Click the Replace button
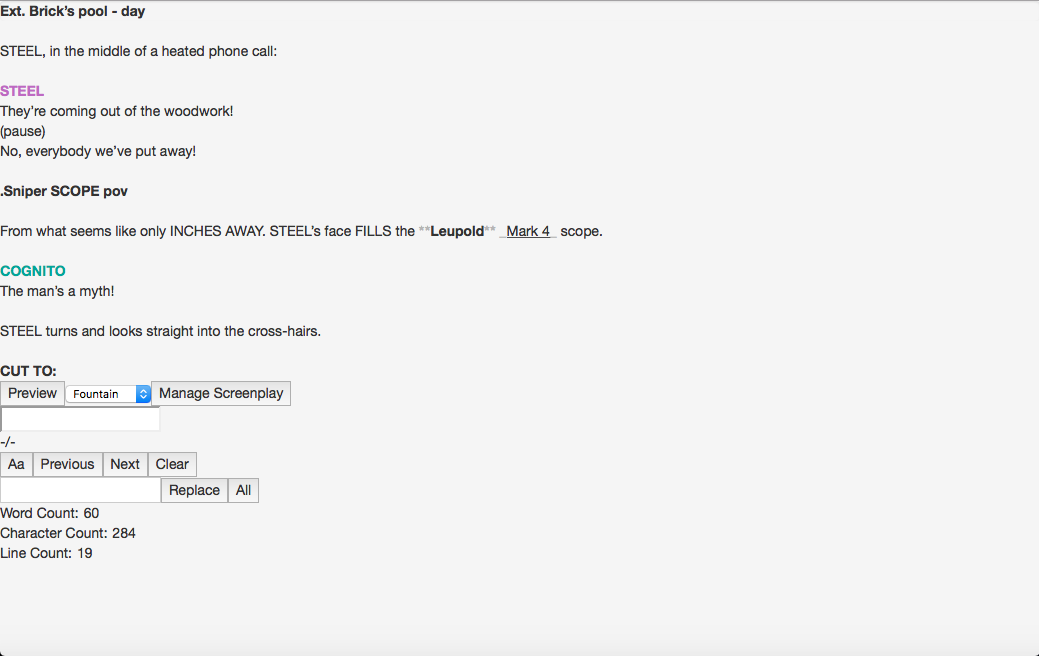1039x656 pixels. 195,490
